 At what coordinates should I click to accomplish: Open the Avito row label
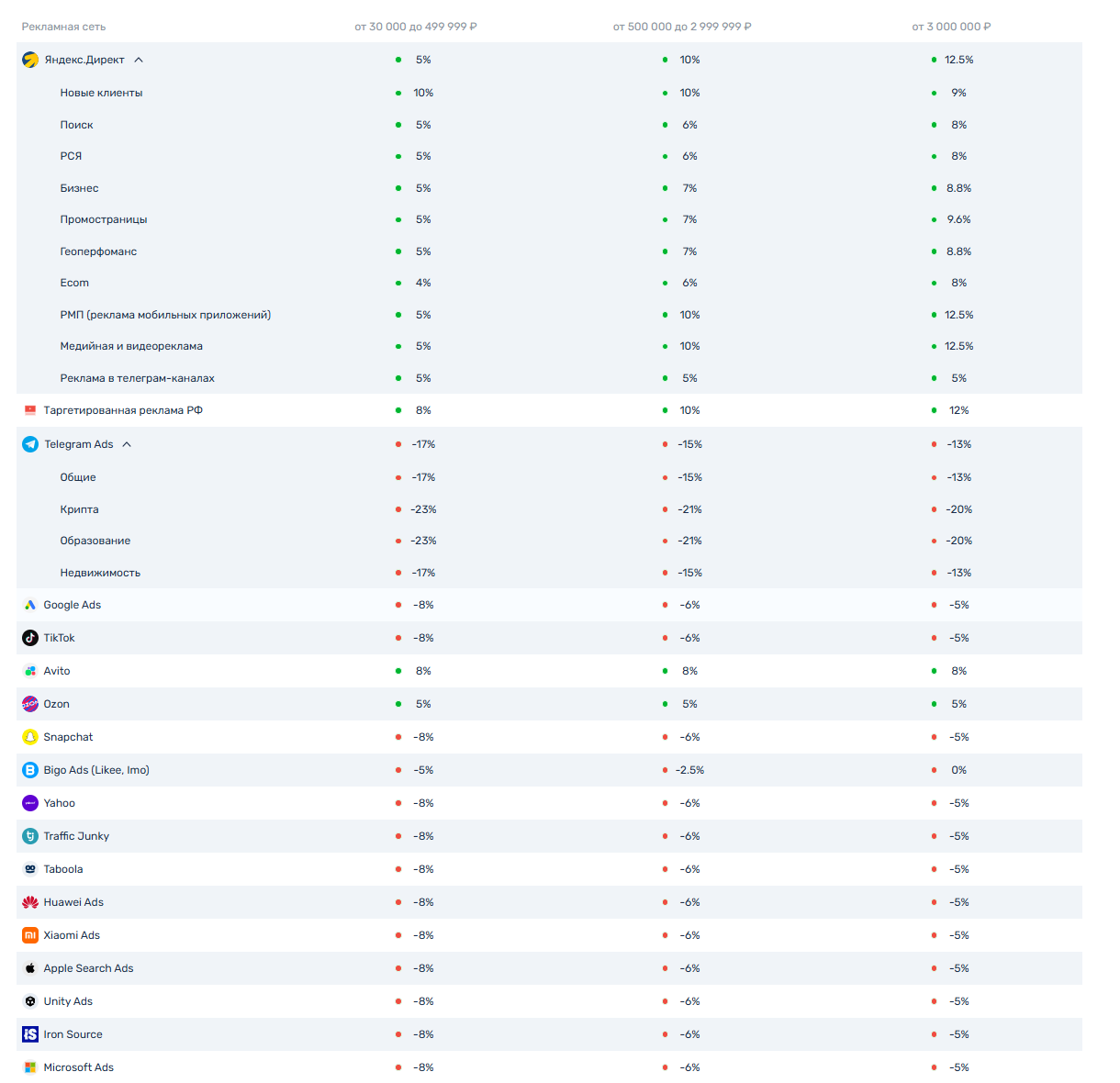[57, 671]
